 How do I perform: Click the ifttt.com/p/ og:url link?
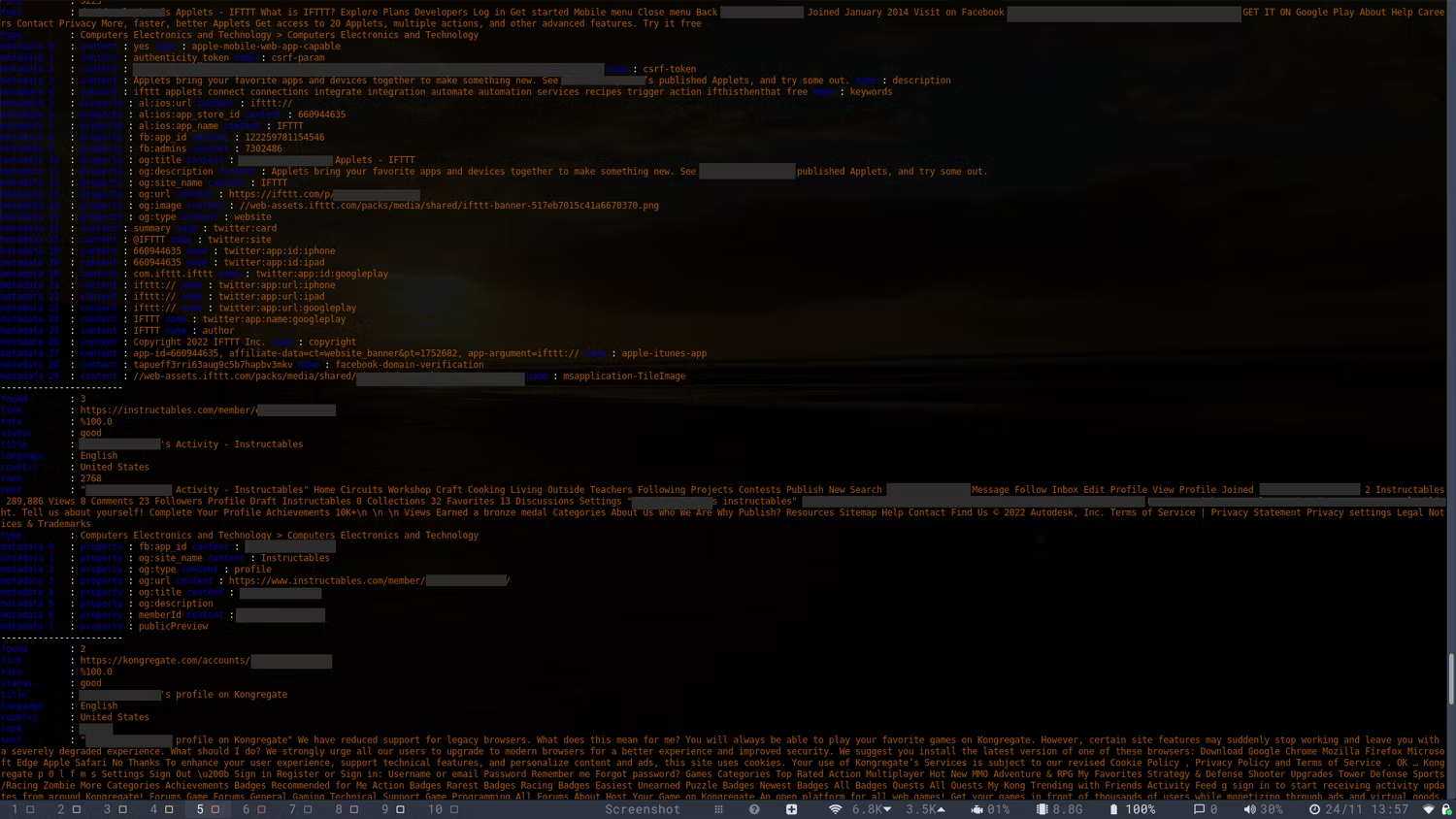click(324, 194)
